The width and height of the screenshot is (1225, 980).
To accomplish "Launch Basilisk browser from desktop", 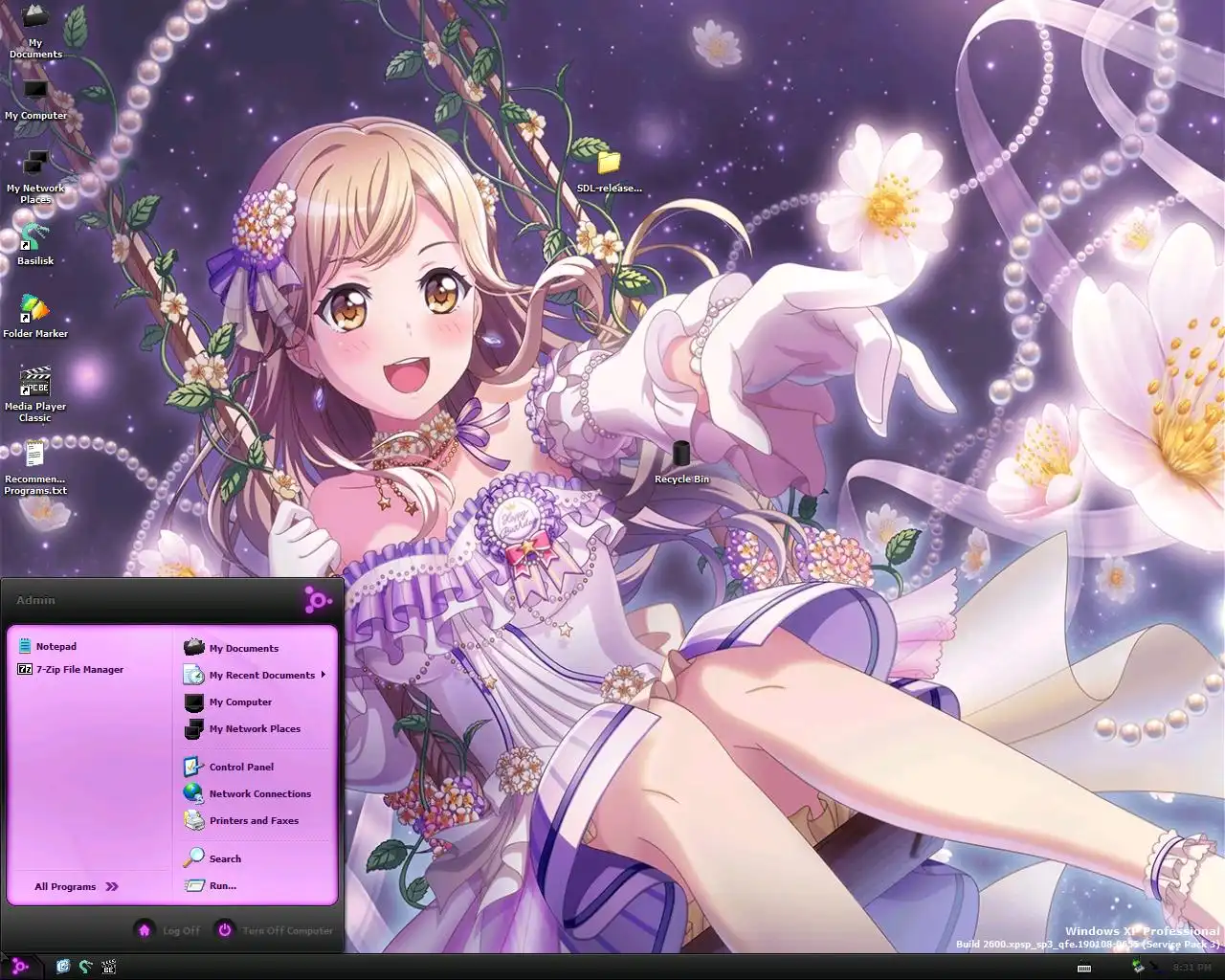I will pyautogui.click(x=35, y=244).
